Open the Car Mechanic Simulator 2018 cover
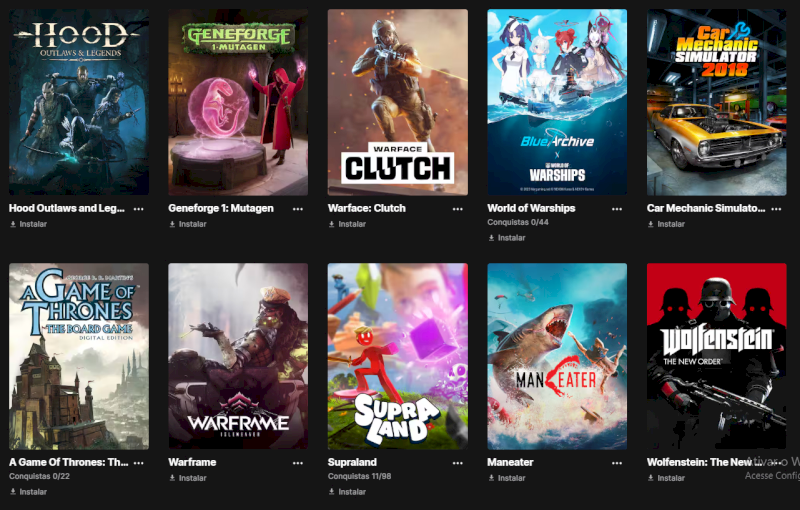The image size is (800, 510). point(716,102)
